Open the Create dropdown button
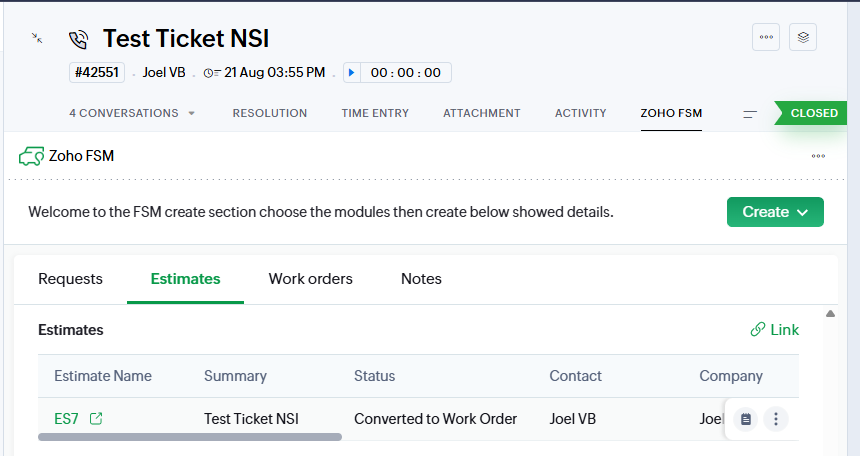 pos(775,212)
